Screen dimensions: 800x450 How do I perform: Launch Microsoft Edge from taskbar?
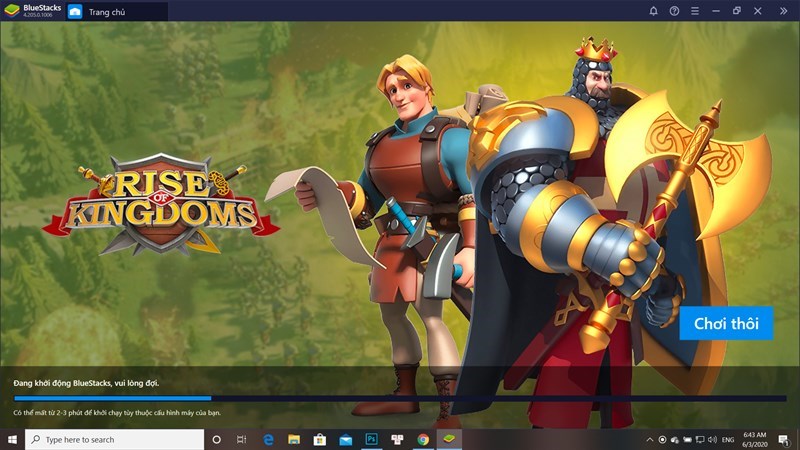(x=268, y=439)
